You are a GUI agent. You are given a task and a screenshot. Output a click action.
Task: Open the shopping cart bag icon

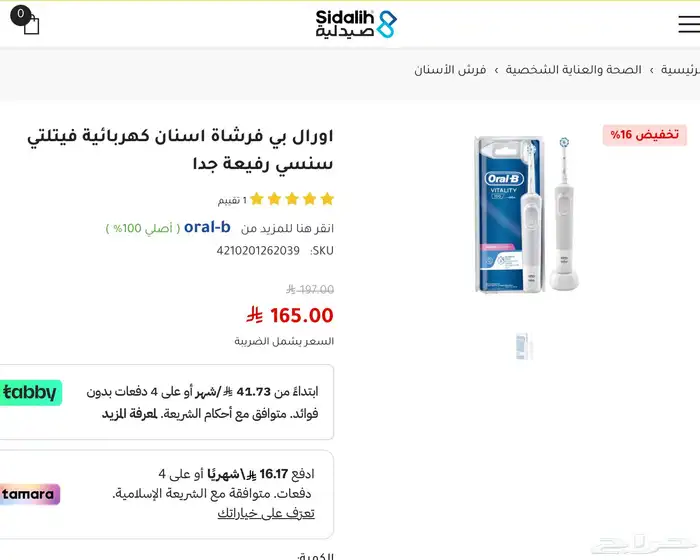click(25, 20)
